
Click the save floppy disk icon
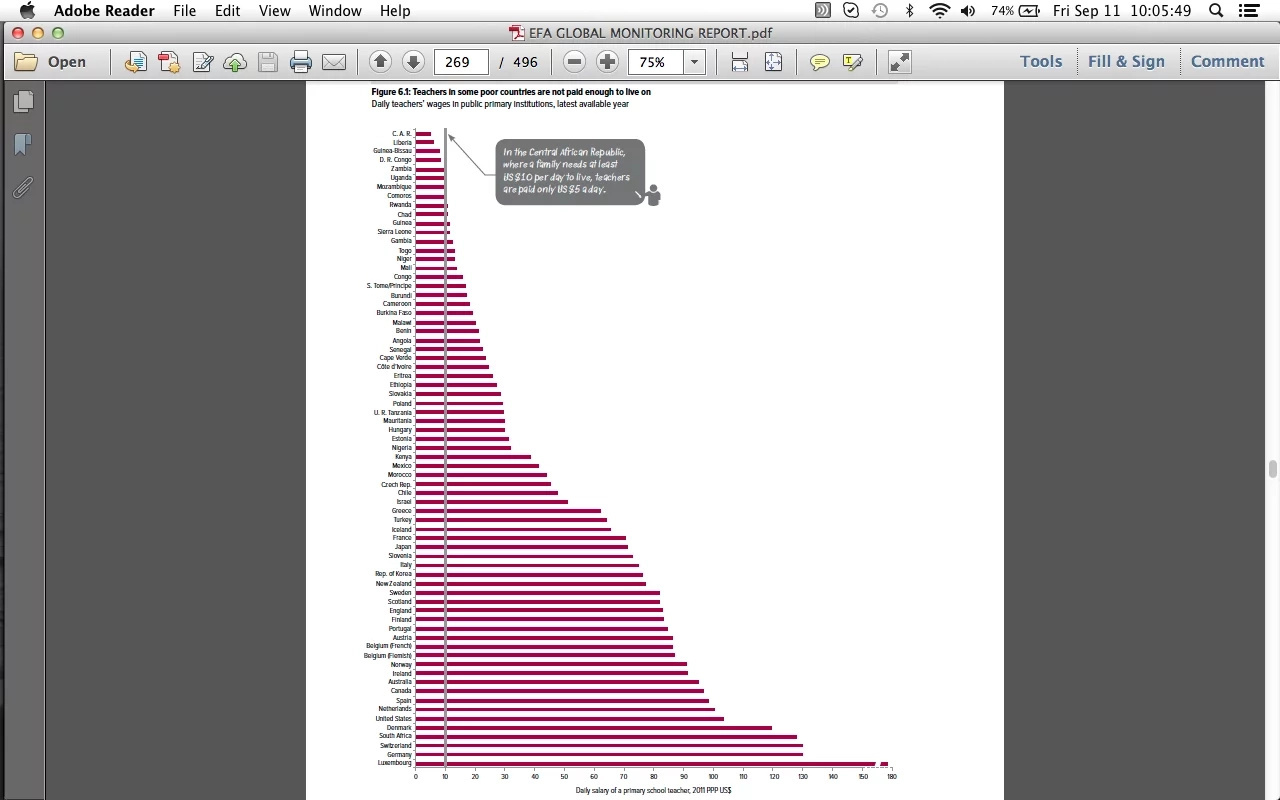tap(268, 62)
